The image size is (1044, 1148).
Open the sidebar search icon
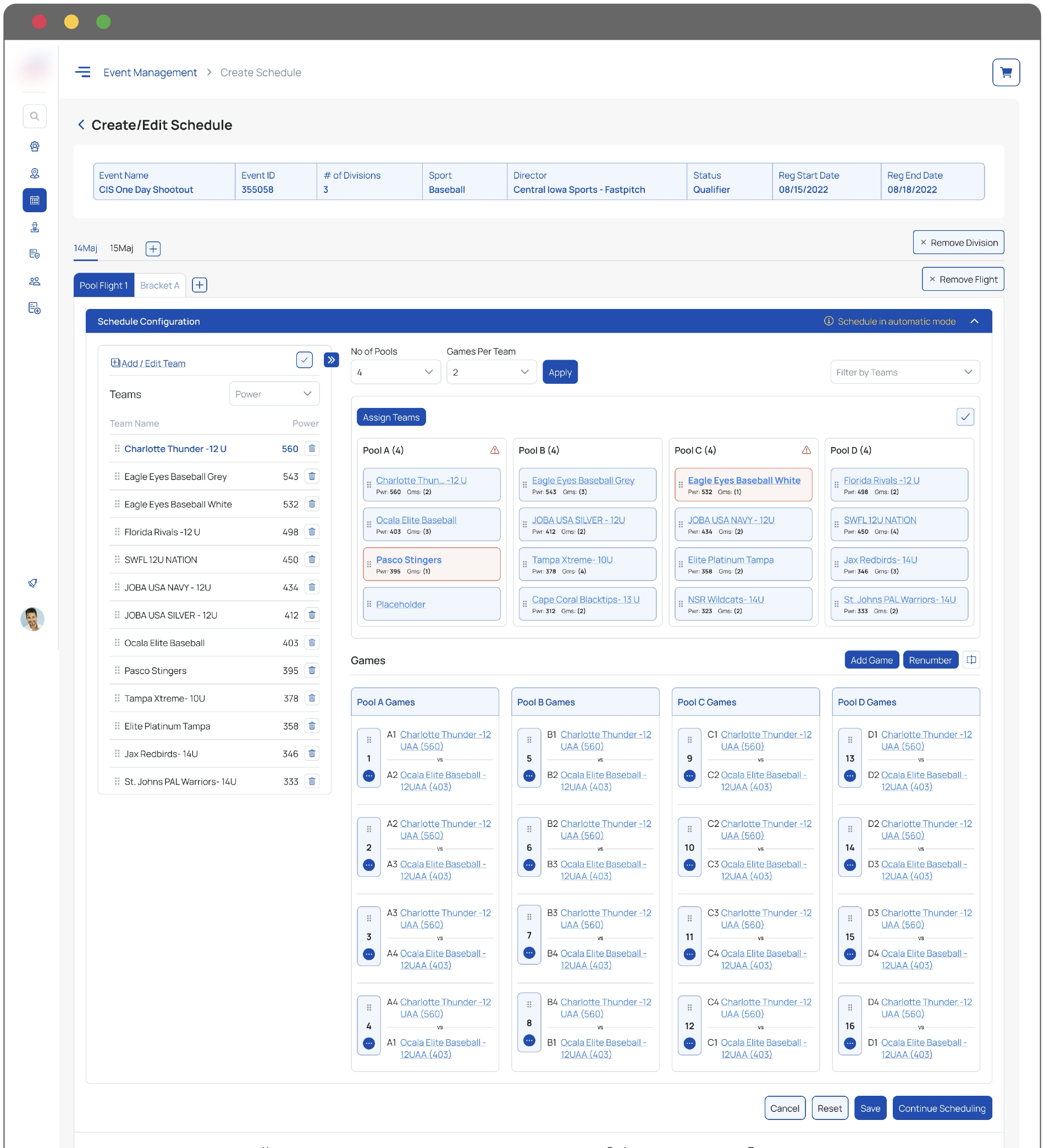point(35,116)
